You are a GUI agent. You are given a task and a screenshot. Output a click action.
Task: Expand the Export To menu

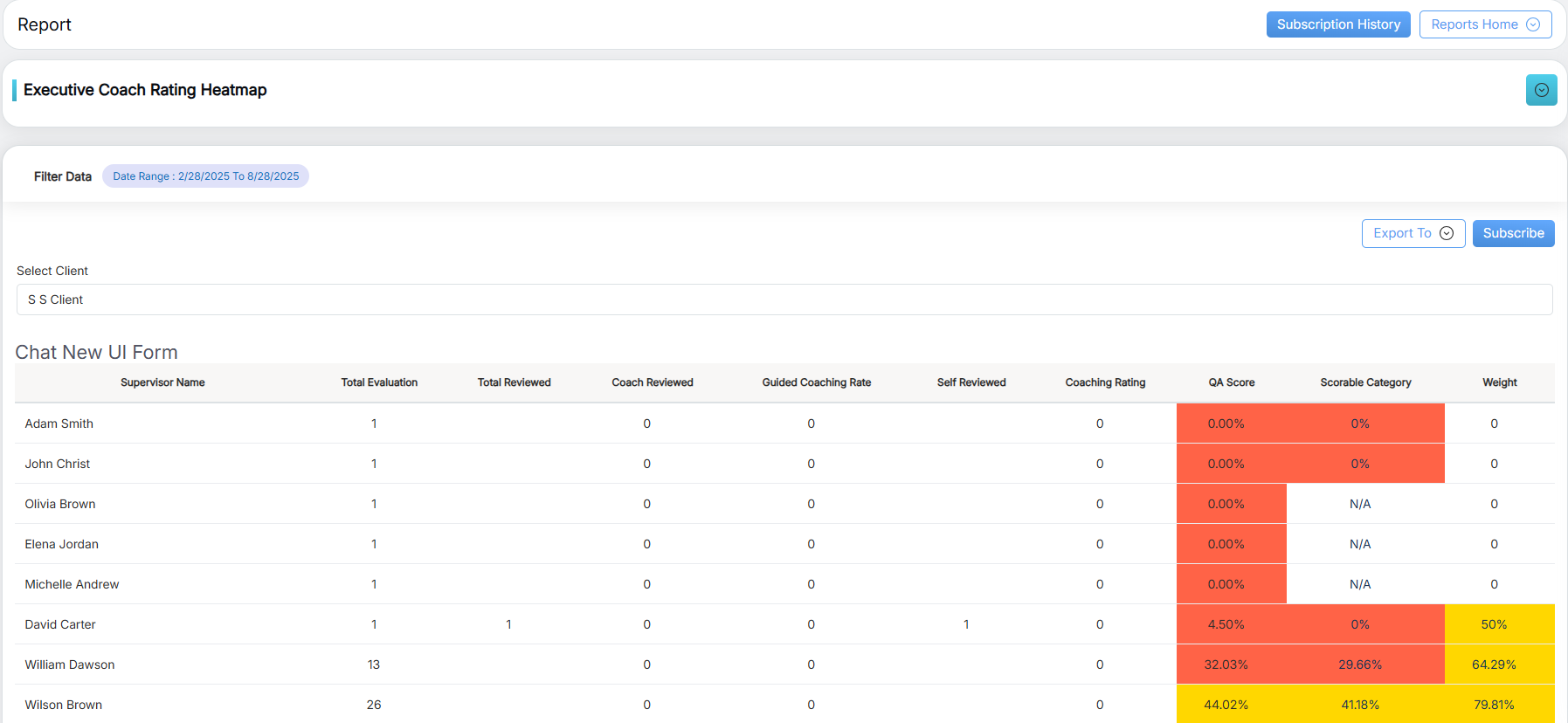1413,233
